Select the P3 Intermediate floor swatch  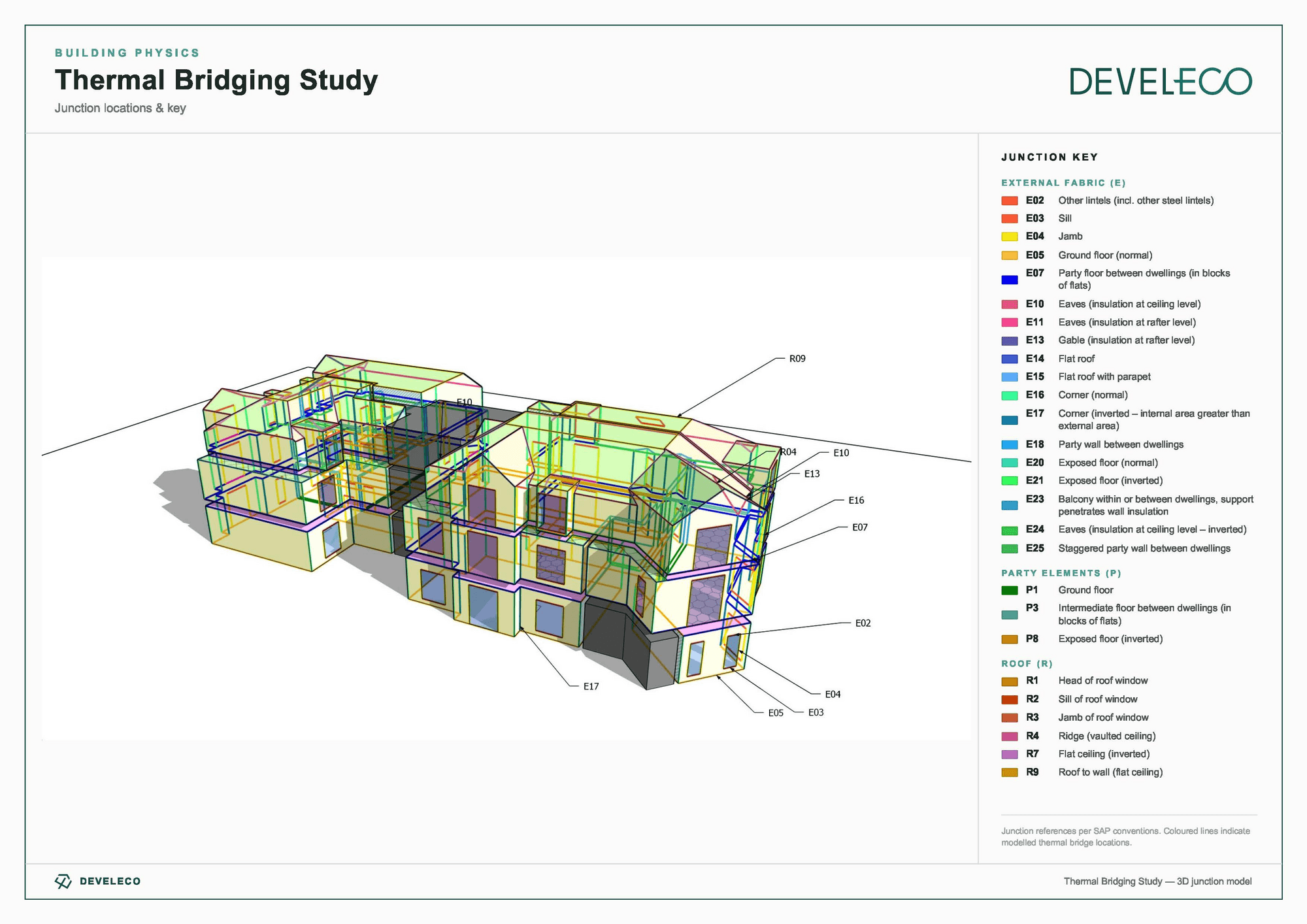[x=1010, y=615]
